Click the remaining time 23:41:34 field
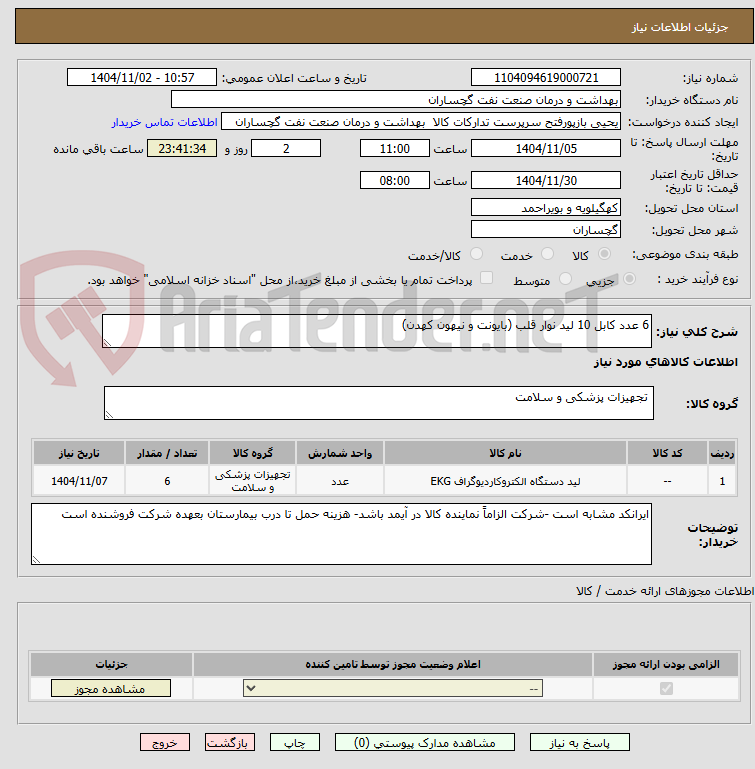Image resolution: width=755 pixels, height=769 pixels. (182, 148)
